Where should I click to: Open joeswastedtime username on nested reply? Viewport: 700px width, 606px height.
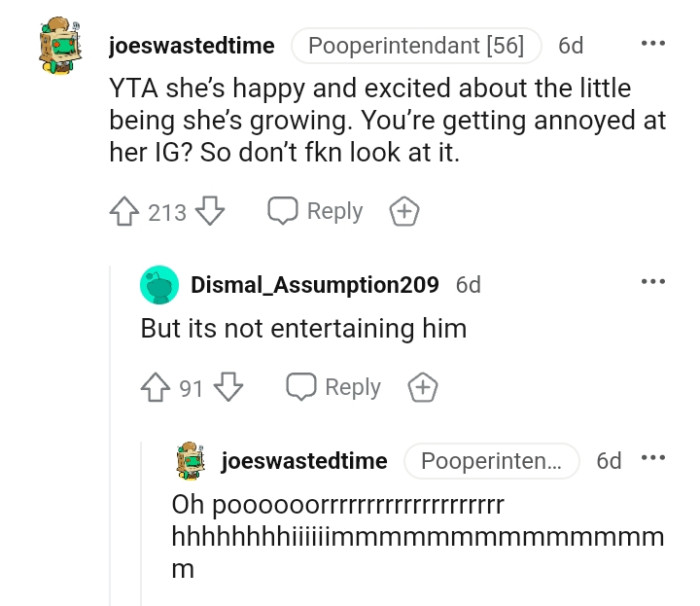point(304,461)
